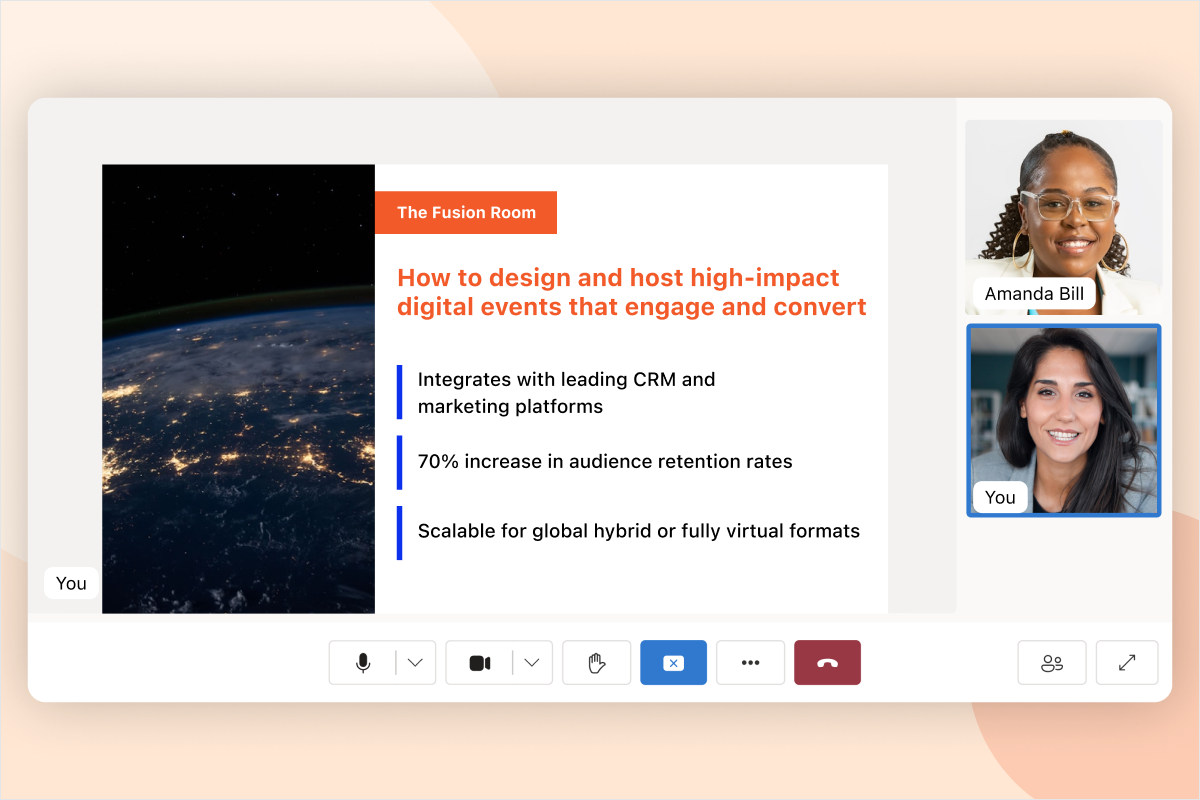The height and width of the screenshot is (800, 1200).
Task: Select your own video tile
Action: (x=1064, y=420)
